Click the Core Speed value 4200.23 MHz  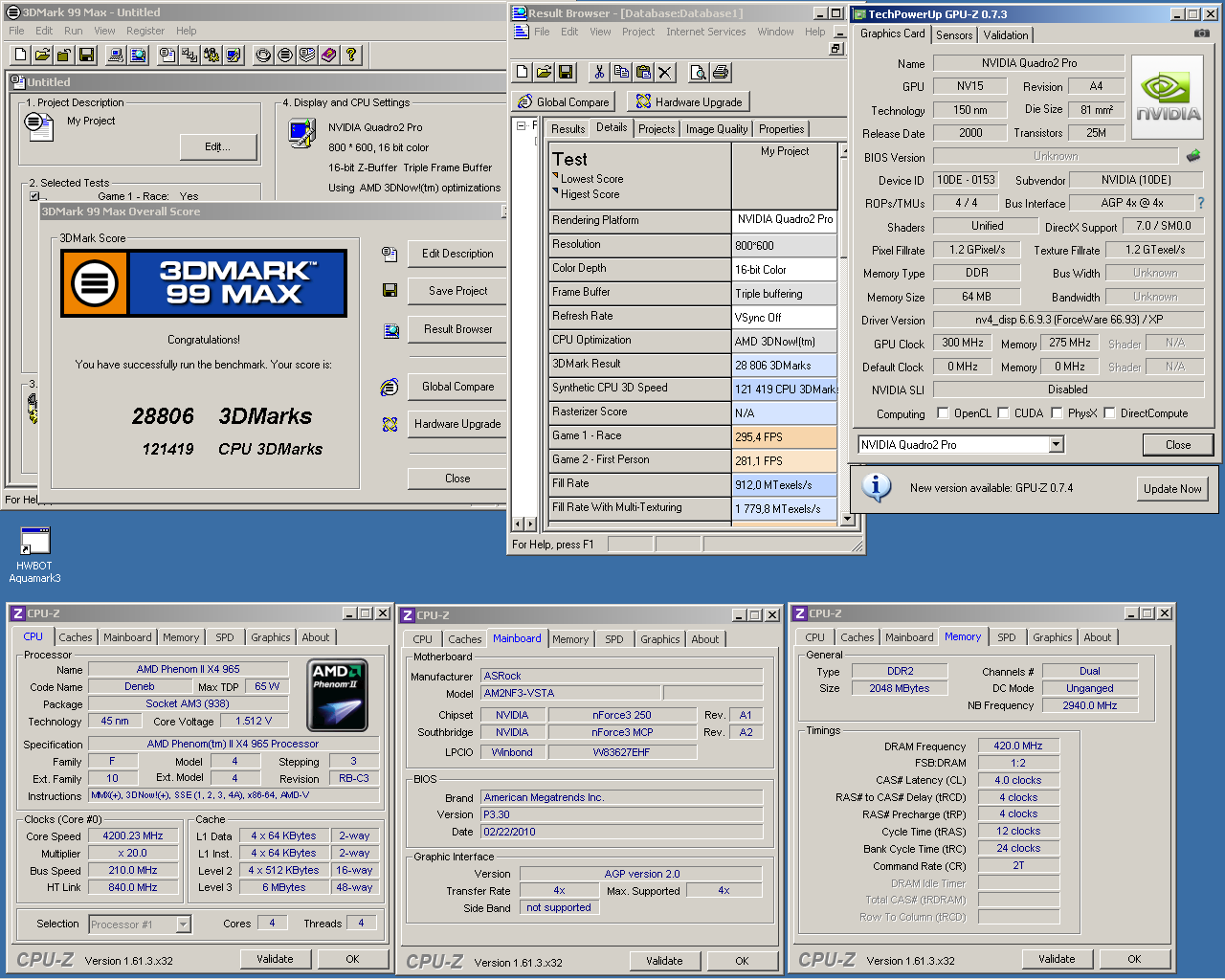click(x=133, y=835)
